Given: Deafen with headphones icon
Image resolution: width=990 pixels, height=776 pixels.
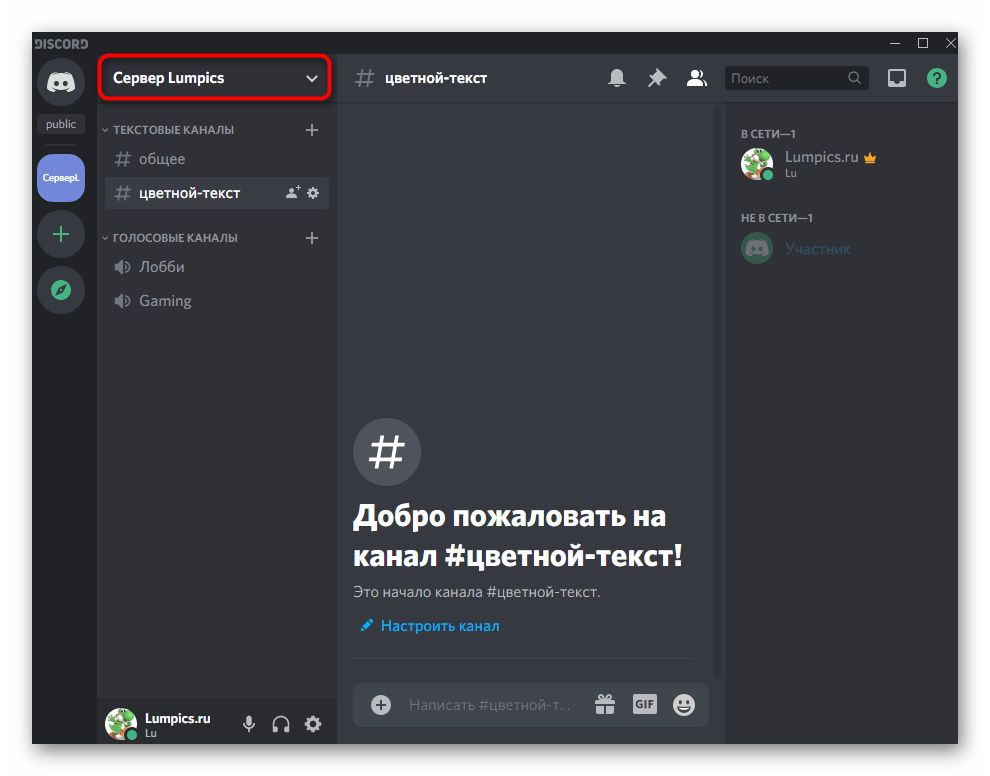Looking at the screenshot, I should pos(281,724).
